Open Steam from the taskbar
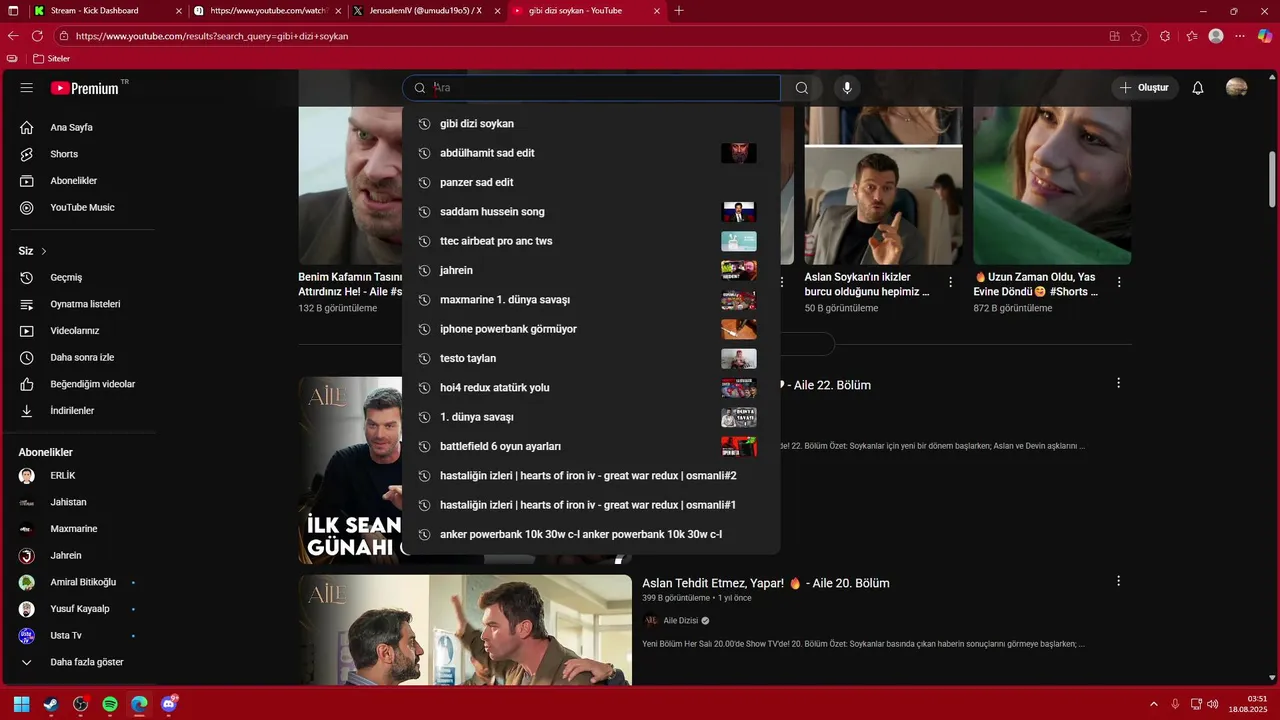The width and height of the screenshot is (1280, 720). (51, 704)
